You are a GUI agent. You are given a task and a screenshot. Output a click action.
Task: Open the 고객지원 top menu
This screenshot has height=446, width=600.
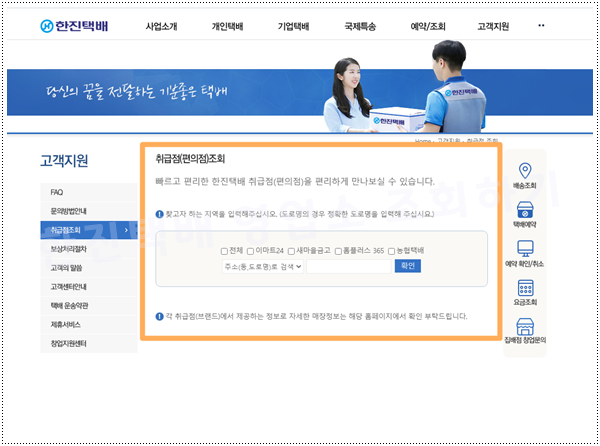pyautogui.click(x=493, y=26)
